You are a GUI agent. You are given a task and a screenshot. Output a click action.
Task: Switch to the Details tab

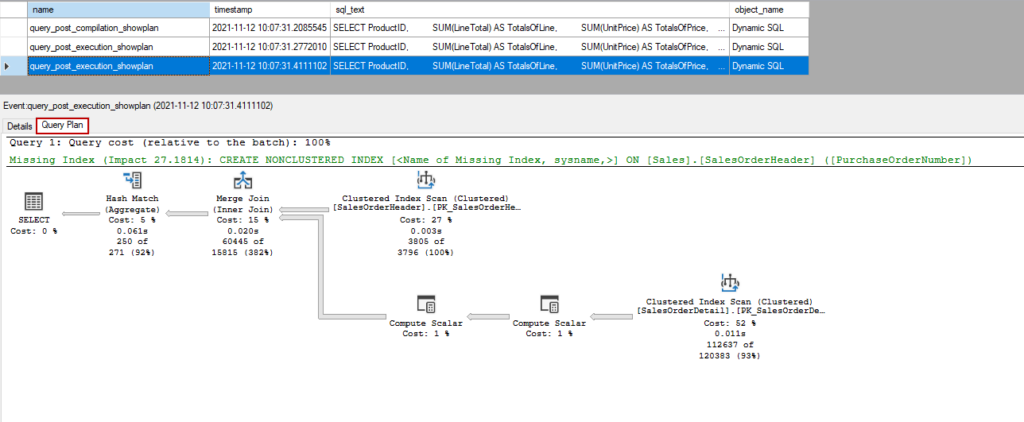pos(19,127)
